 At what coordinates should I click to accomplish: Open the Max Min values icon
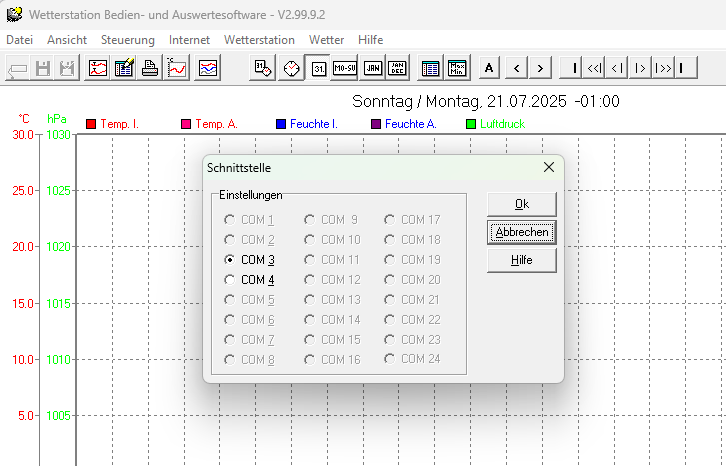click(x=457, y=69)
